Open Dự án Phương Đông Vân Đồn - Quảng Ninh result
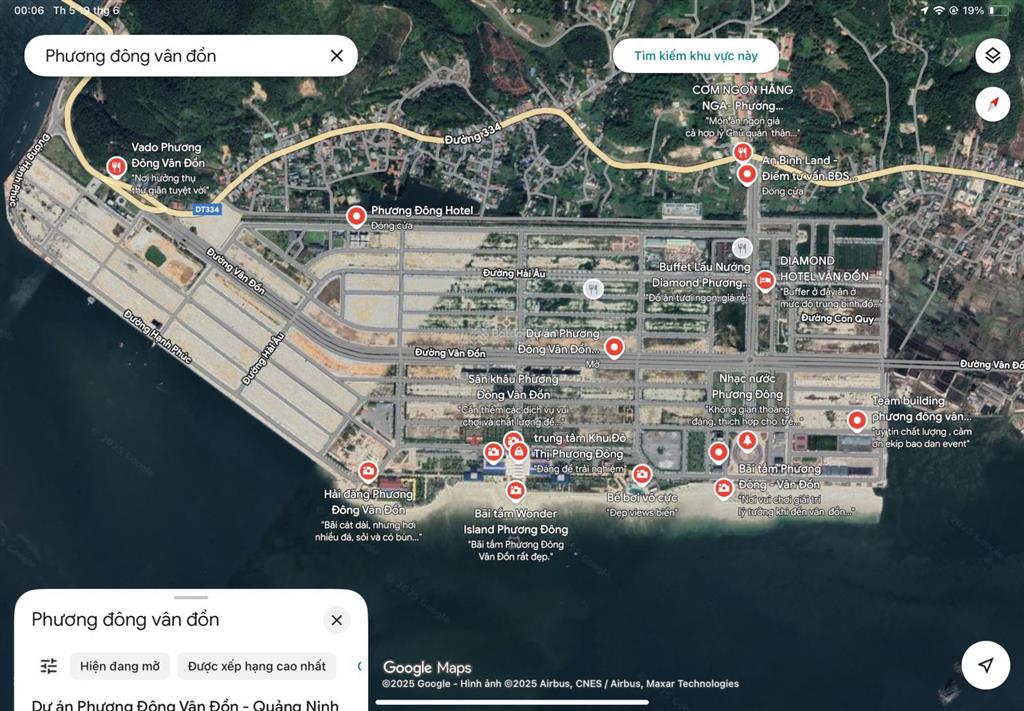This screenshot has height=711, width=1024. tap(185, 704)
